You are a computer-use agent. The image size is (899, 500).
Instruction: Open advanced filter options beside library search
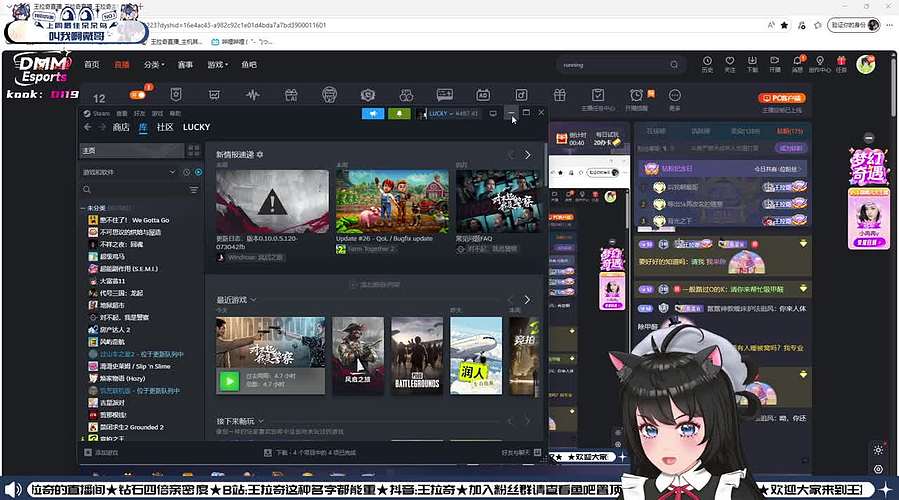click(x=194, y=190)
